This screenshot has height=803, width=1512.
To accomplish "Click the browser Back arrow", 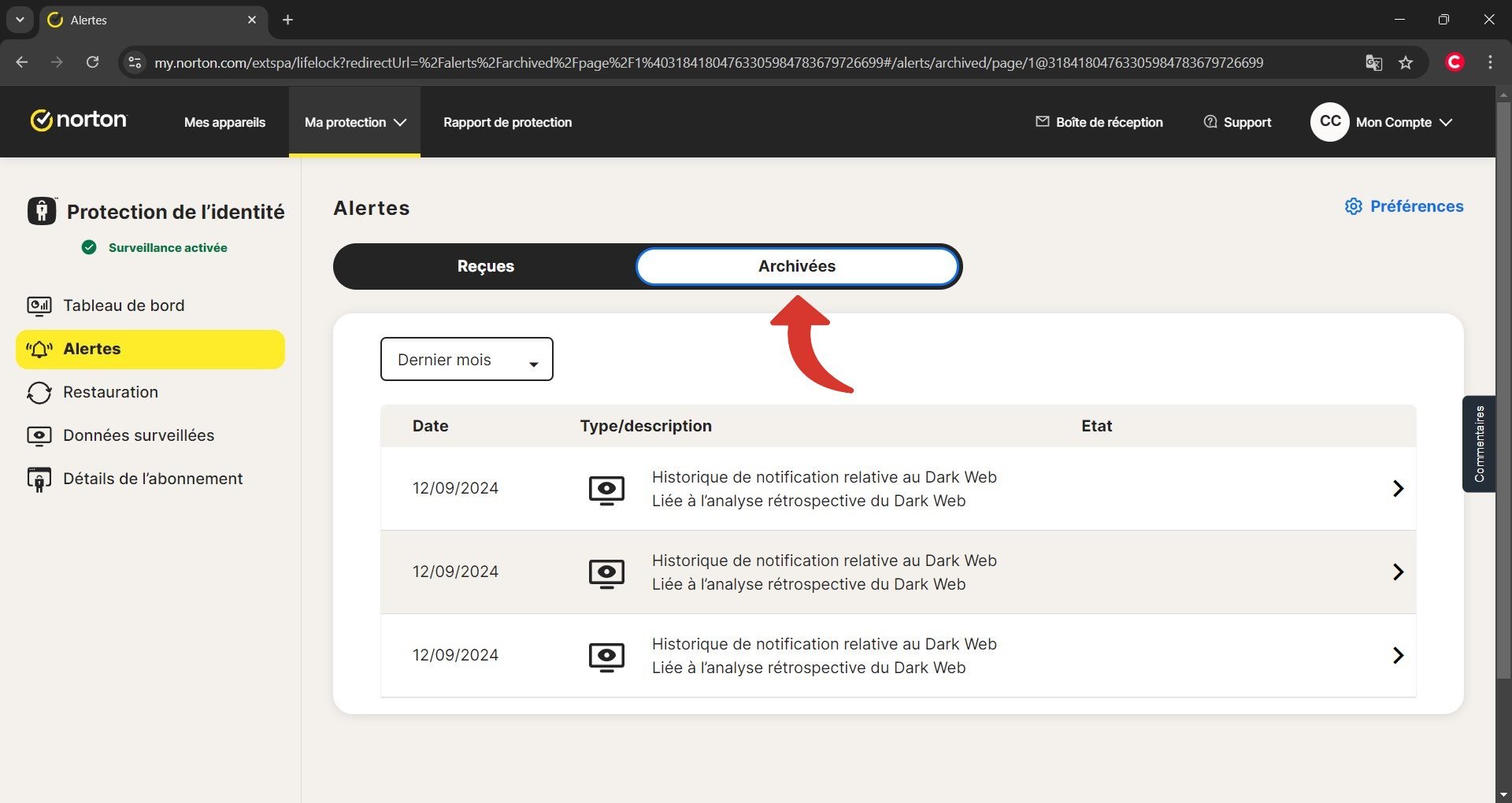I will click(22, 62).
